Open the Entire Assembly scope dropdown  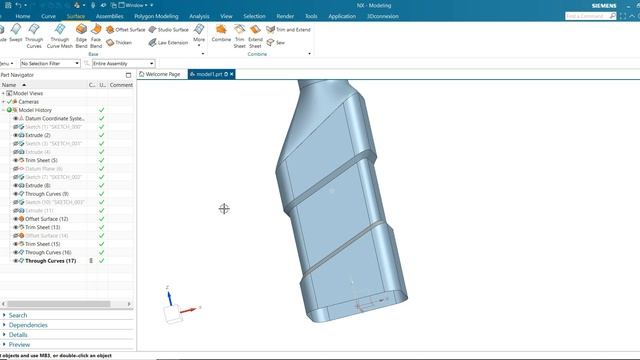[123, 64]
